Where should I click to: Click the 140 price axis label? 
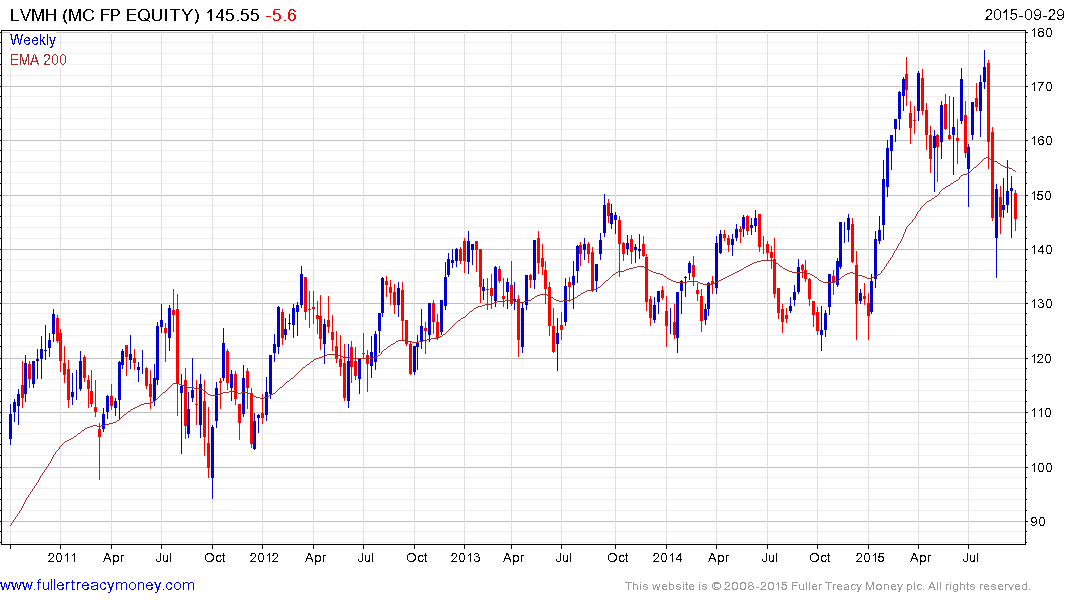tap(1041, 250)
